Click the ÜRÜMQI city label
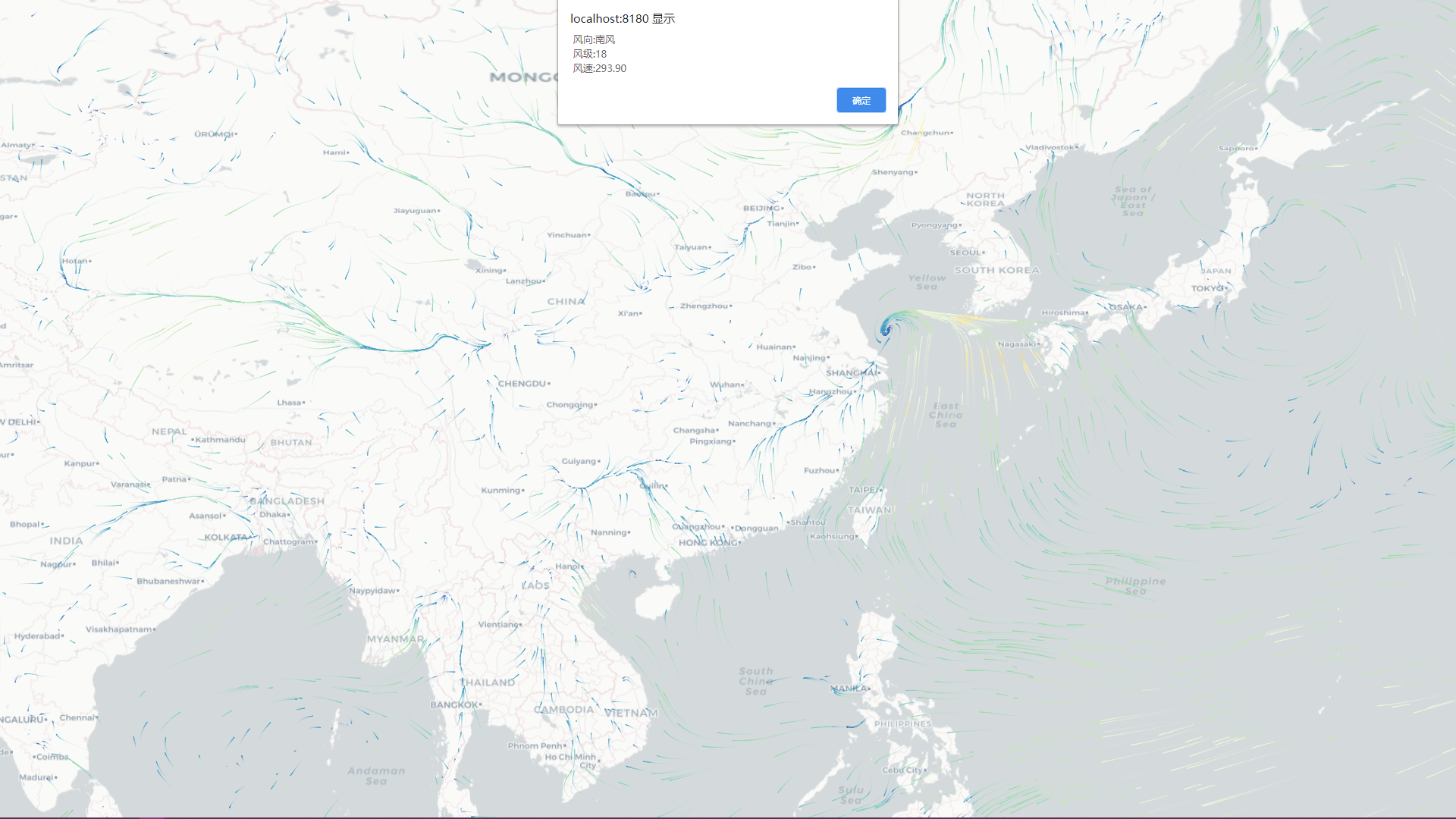The width and height of the screenshot is (1456, 819). click(215, 134)
